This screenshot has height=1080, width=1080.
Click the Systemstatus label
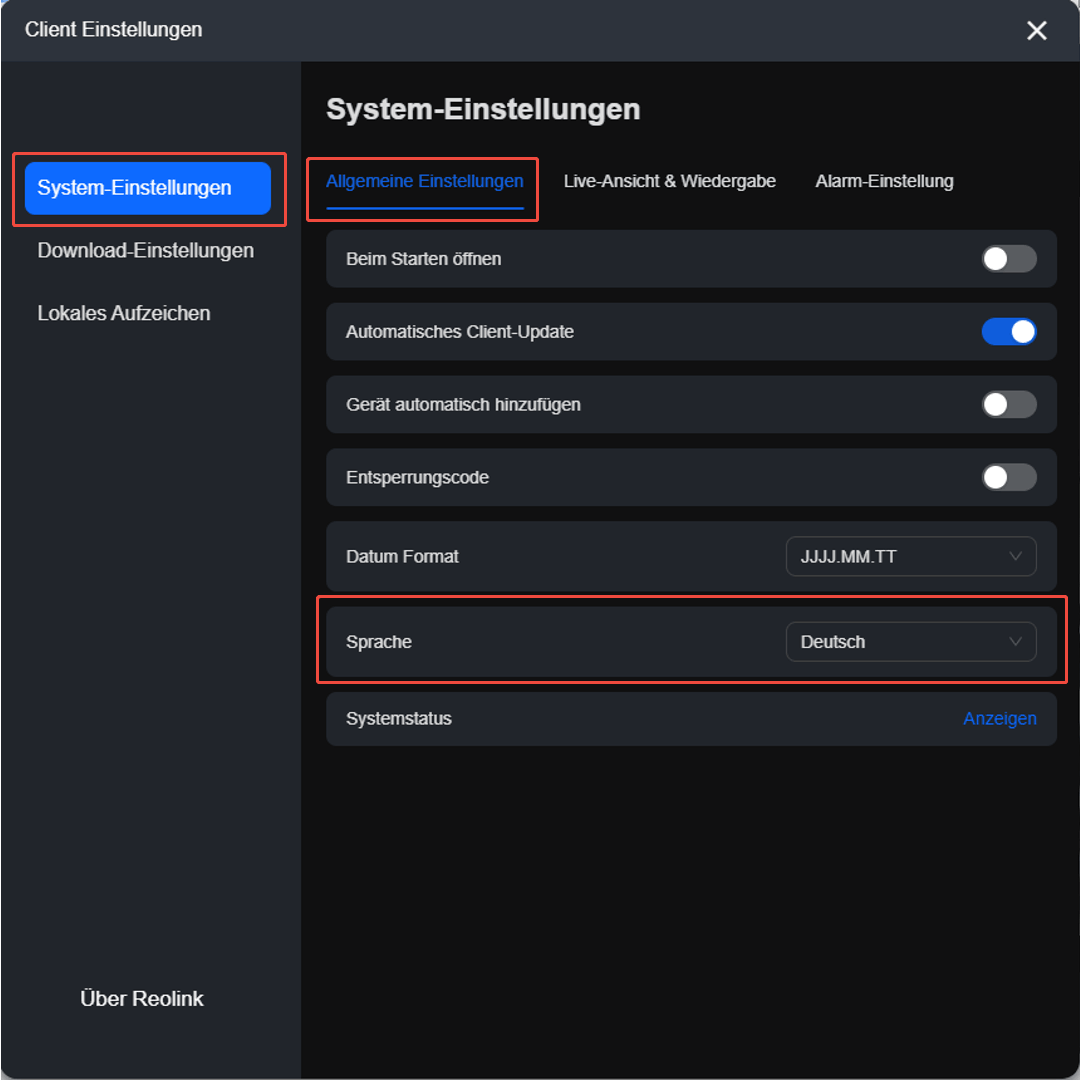pos(399,718)
